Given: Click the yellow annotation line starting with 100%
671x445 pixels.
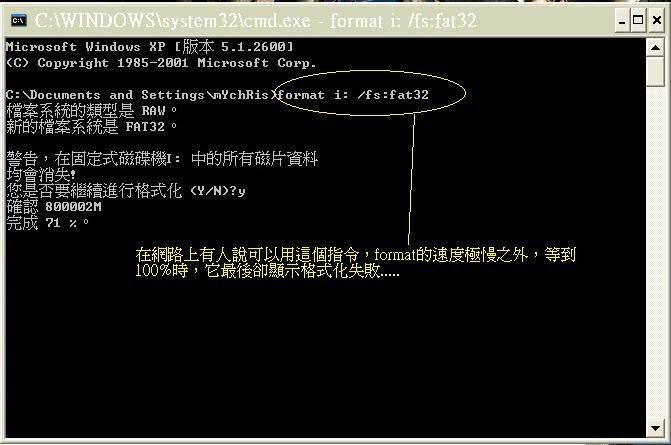Looking at the screenshot, I should [x=267, y=271].
